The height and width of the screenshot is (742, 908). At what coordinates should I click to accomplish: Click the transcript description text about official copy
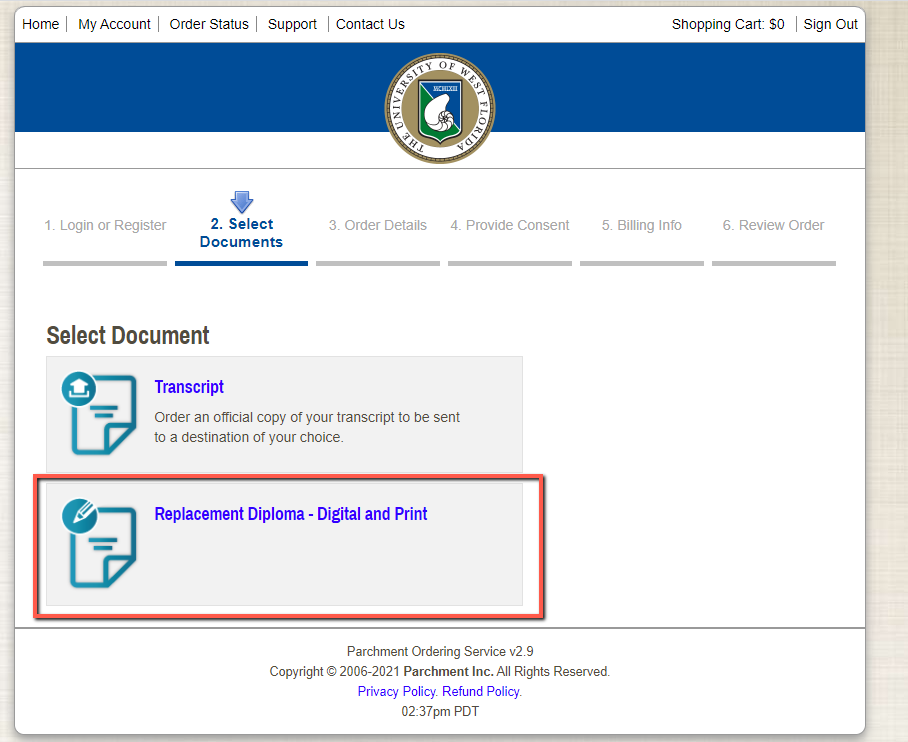pyautogui.click(x=307, y=427)
